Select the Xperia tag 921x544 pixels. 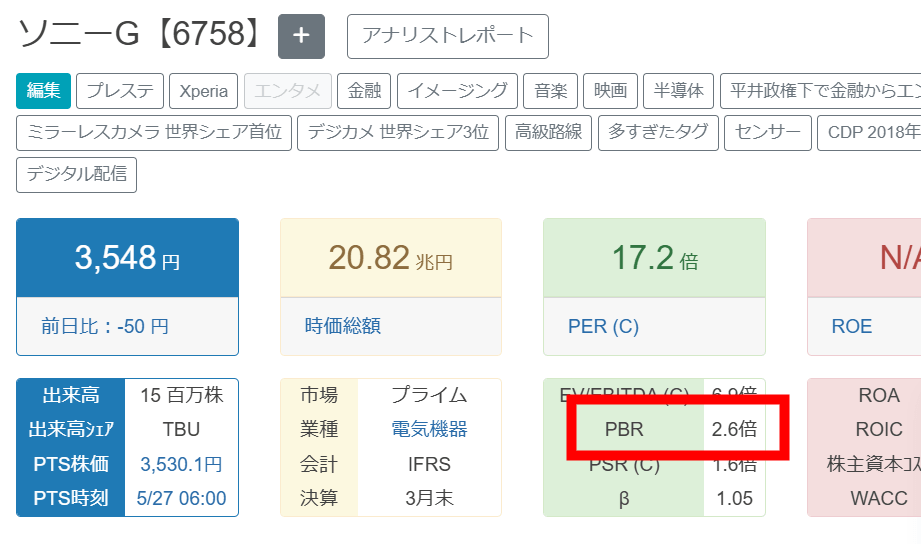(203, 91)
